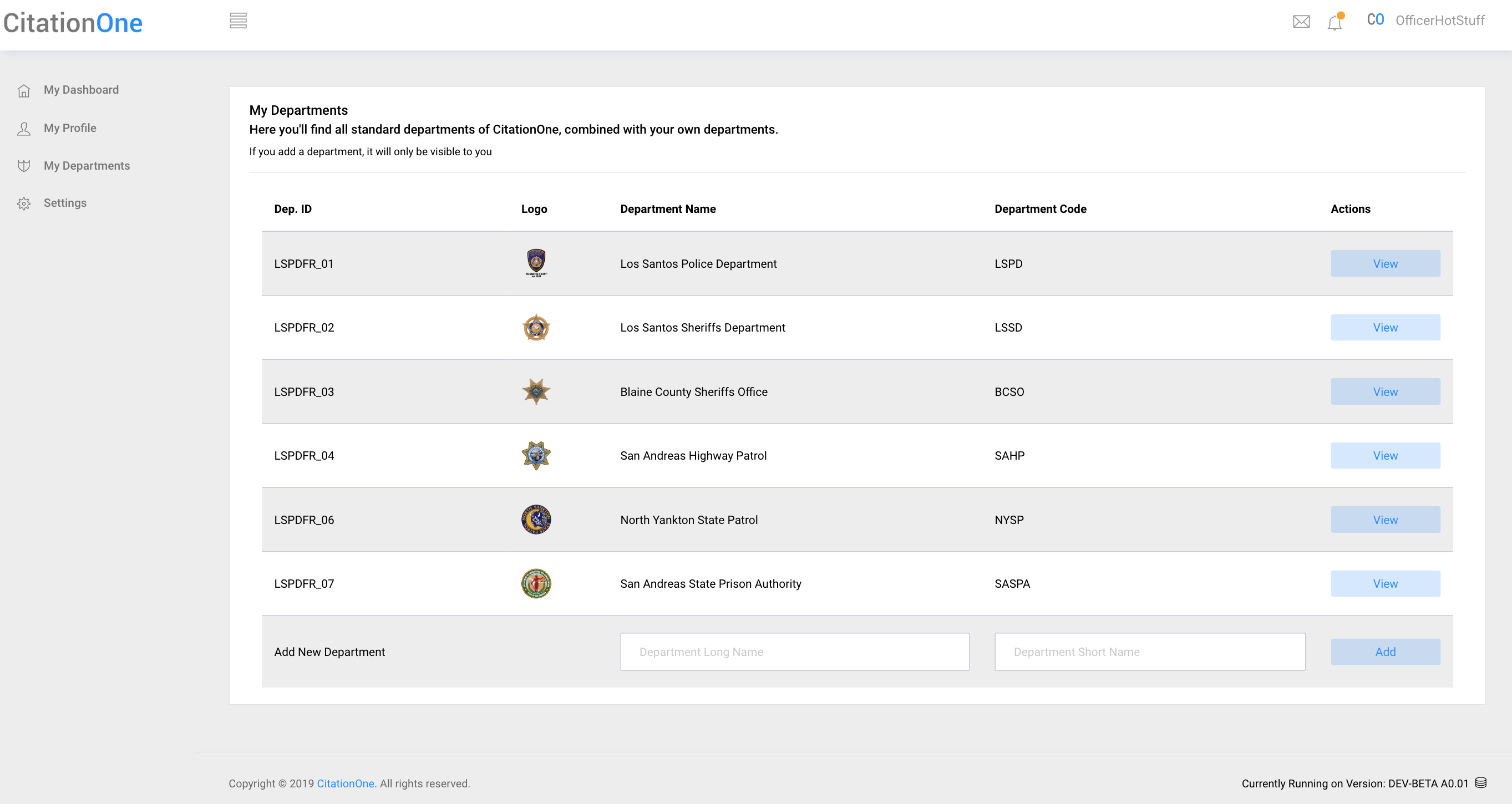Open My Dashboard from the sidebar
1512x804 pixels.
coord(81,90)
